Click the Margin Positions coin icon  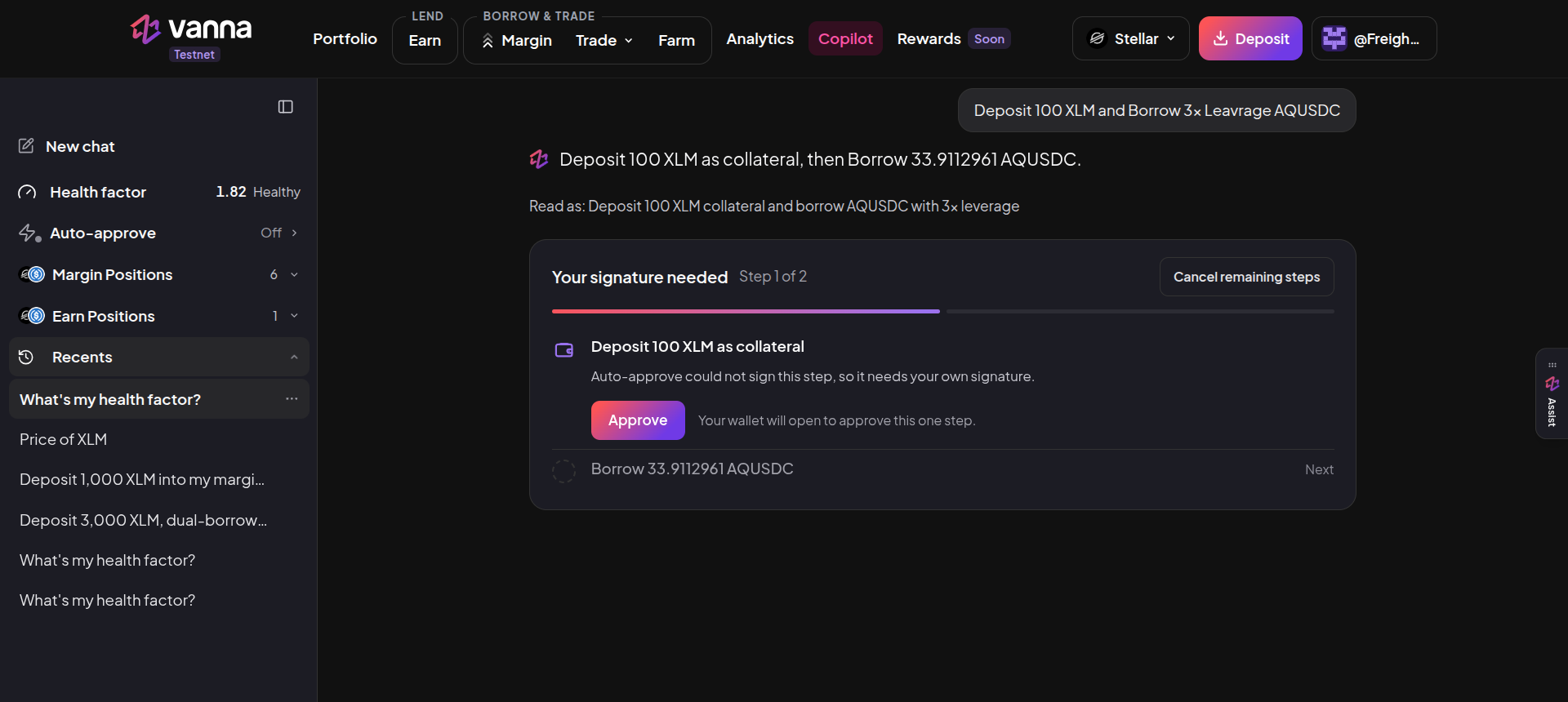(32, 274)
